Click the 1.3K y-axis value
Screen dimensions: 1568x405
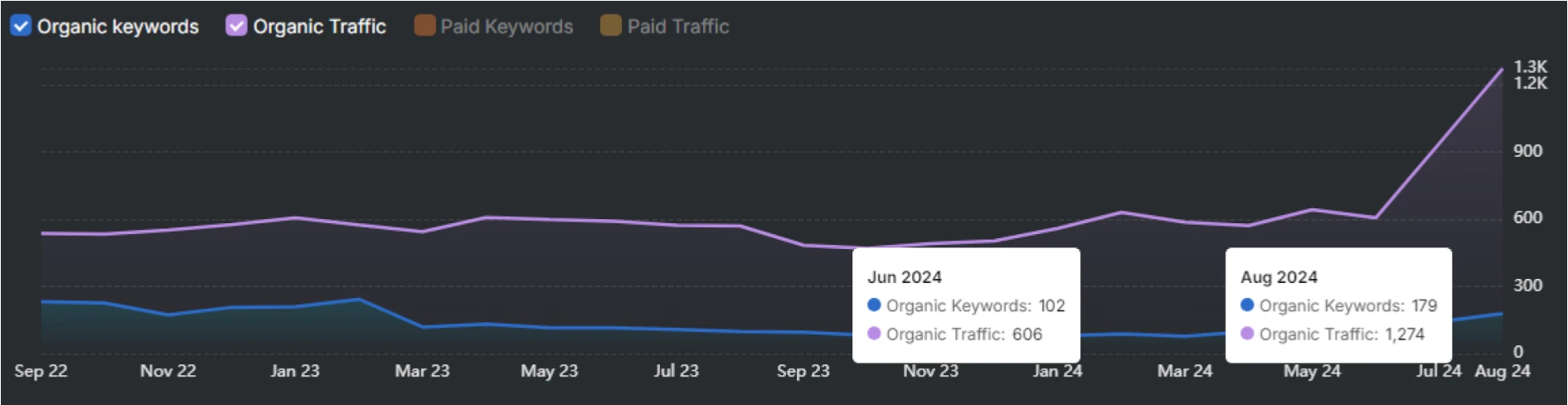(x=1530, y=66)
